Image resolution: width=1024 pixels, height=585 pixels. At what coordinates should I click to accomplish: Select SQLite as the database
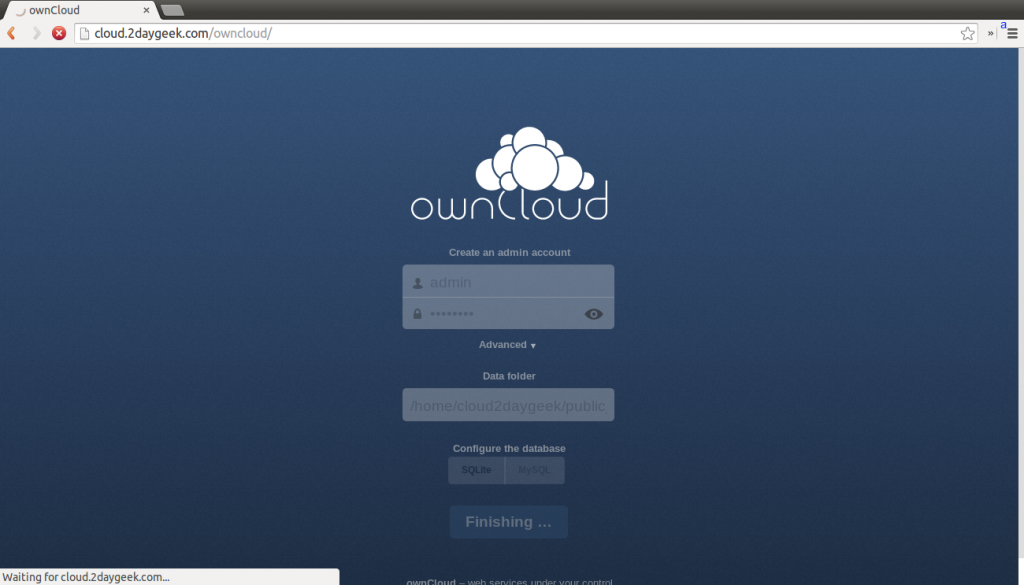(x=476, y=469)
